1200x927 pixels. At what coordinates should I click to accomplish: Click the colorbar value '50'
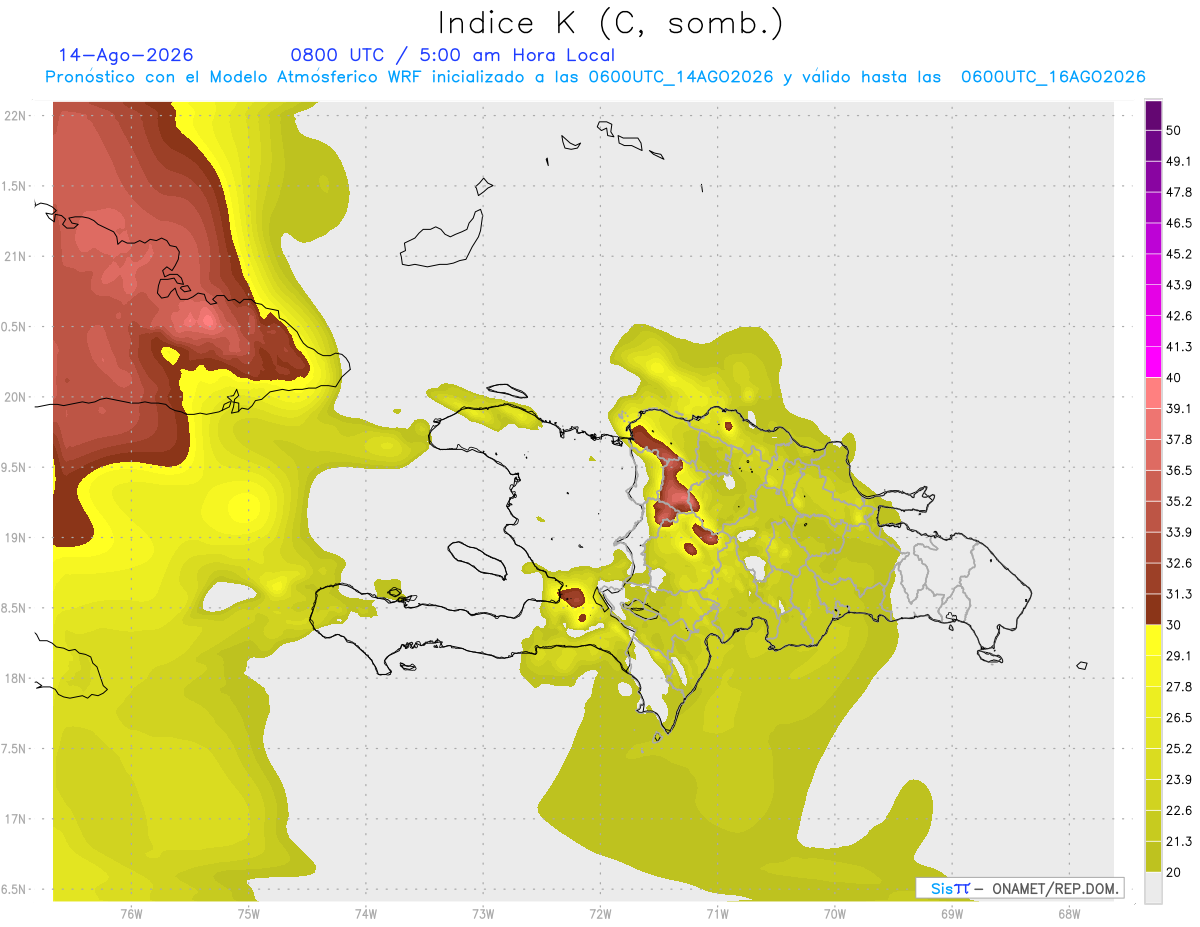tap(1174, 131)
